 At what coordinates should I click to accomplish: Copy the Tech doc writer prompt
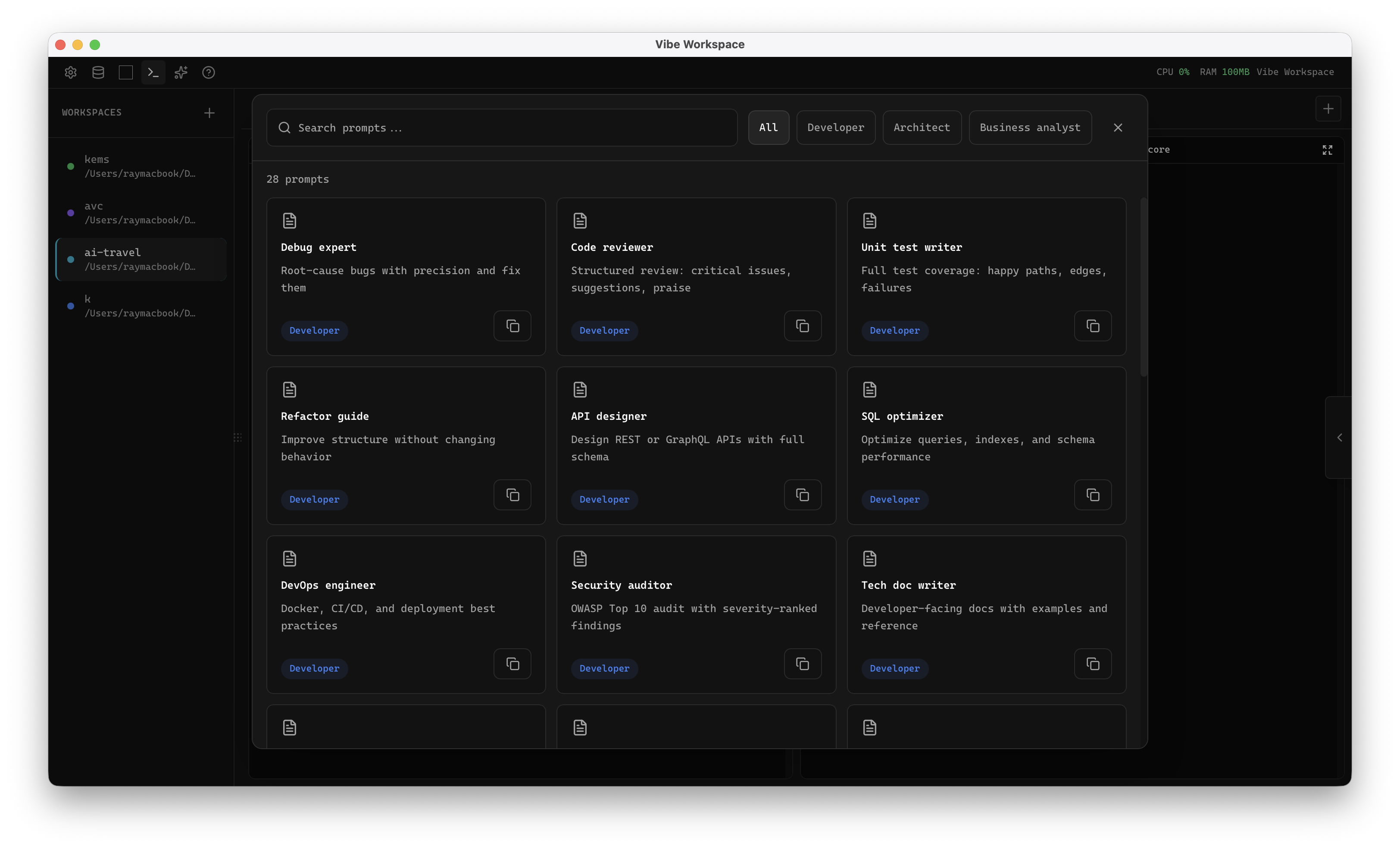1093,664
